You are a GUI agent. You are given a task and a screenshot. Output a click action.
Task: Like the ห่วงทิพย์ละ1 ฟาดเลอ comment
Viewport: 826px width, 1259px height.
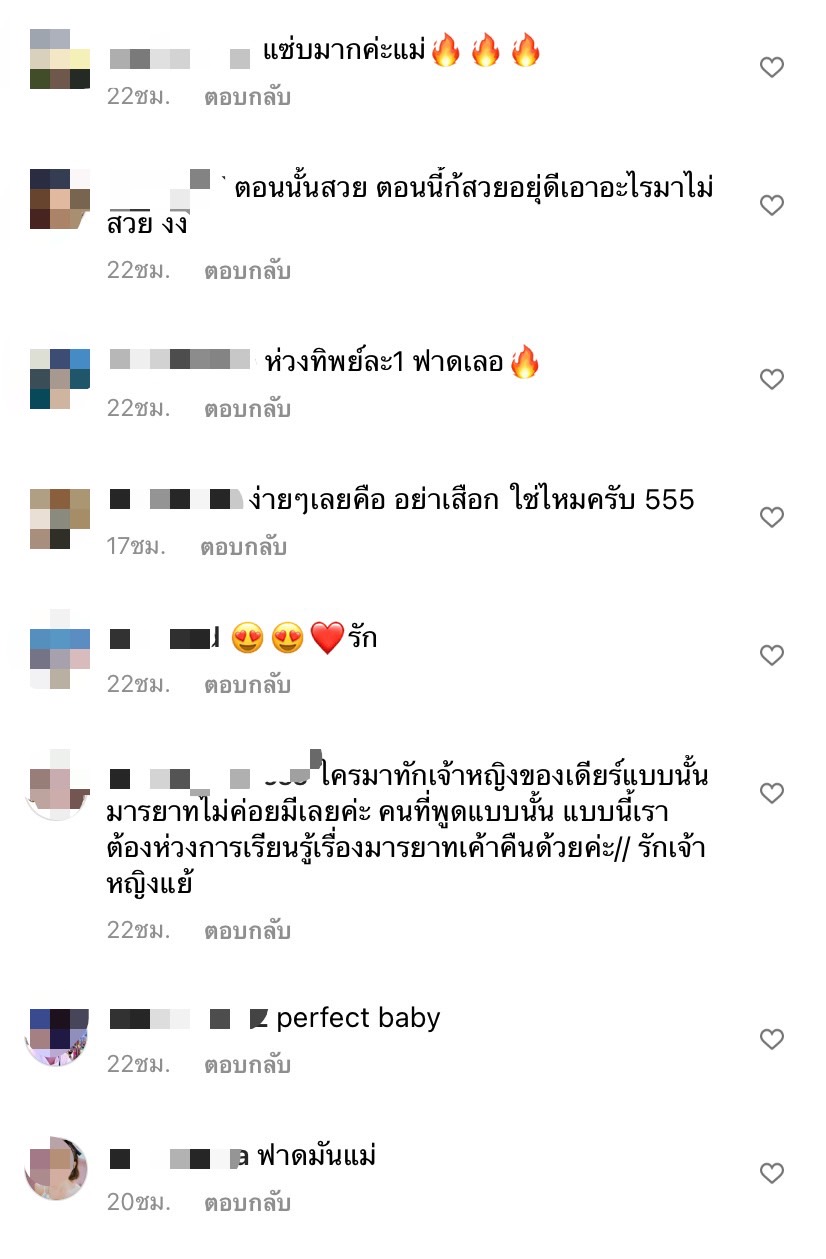coord(771,379)
